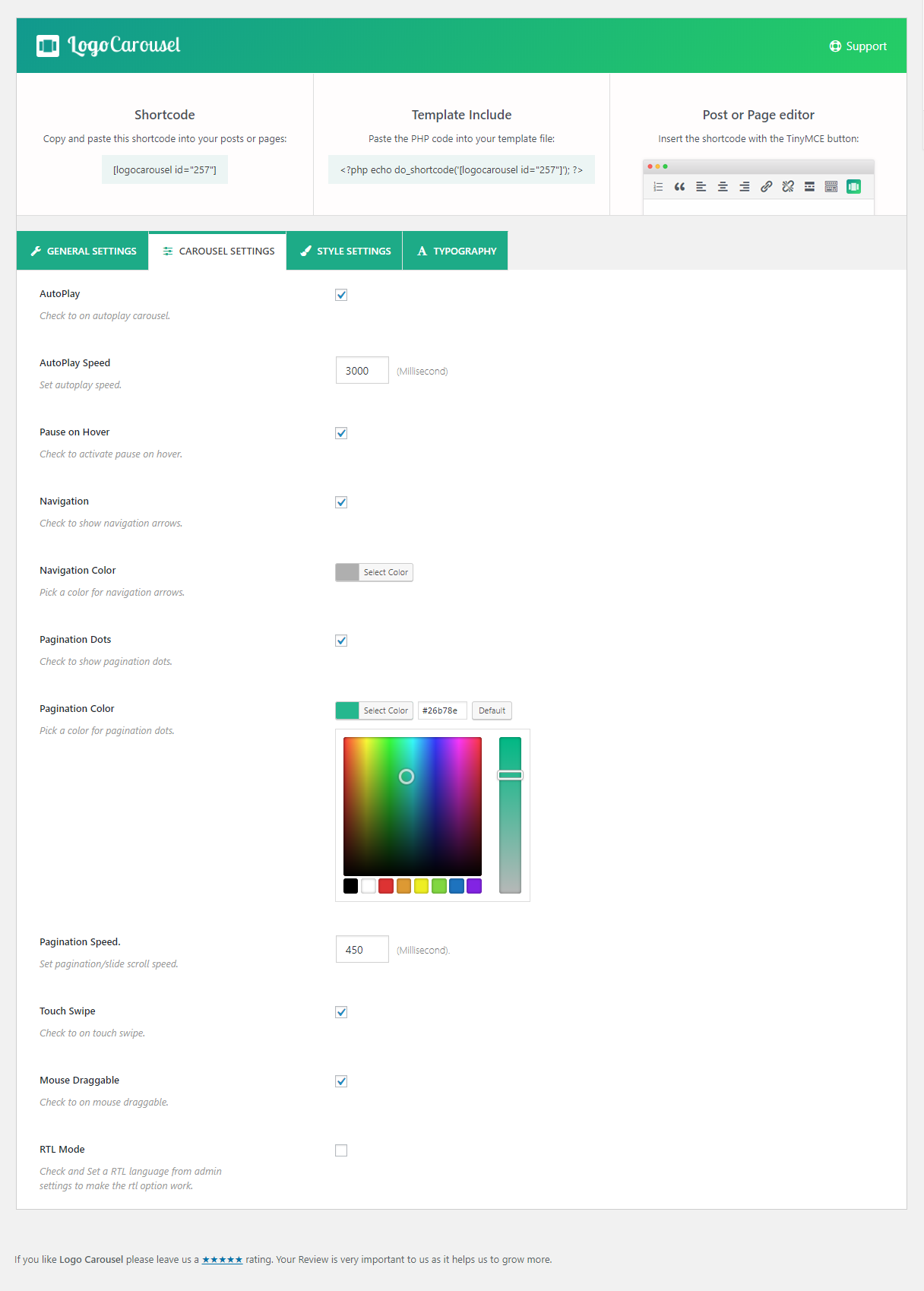This screenshot has width=924, height=1291.
Task: Click the green Logo Carousel TinyMCE button
Action: click(853, 187)
